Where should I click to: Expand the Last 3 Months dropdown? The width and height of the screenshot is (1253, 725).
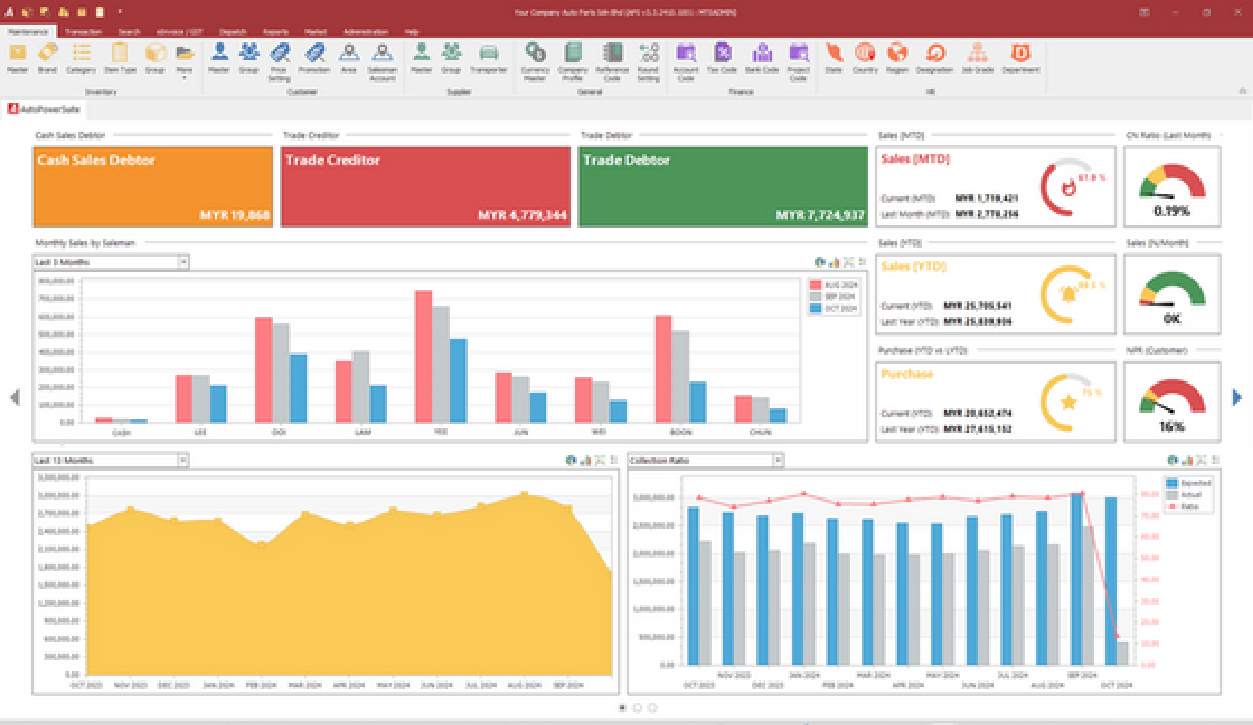point(183,262)
